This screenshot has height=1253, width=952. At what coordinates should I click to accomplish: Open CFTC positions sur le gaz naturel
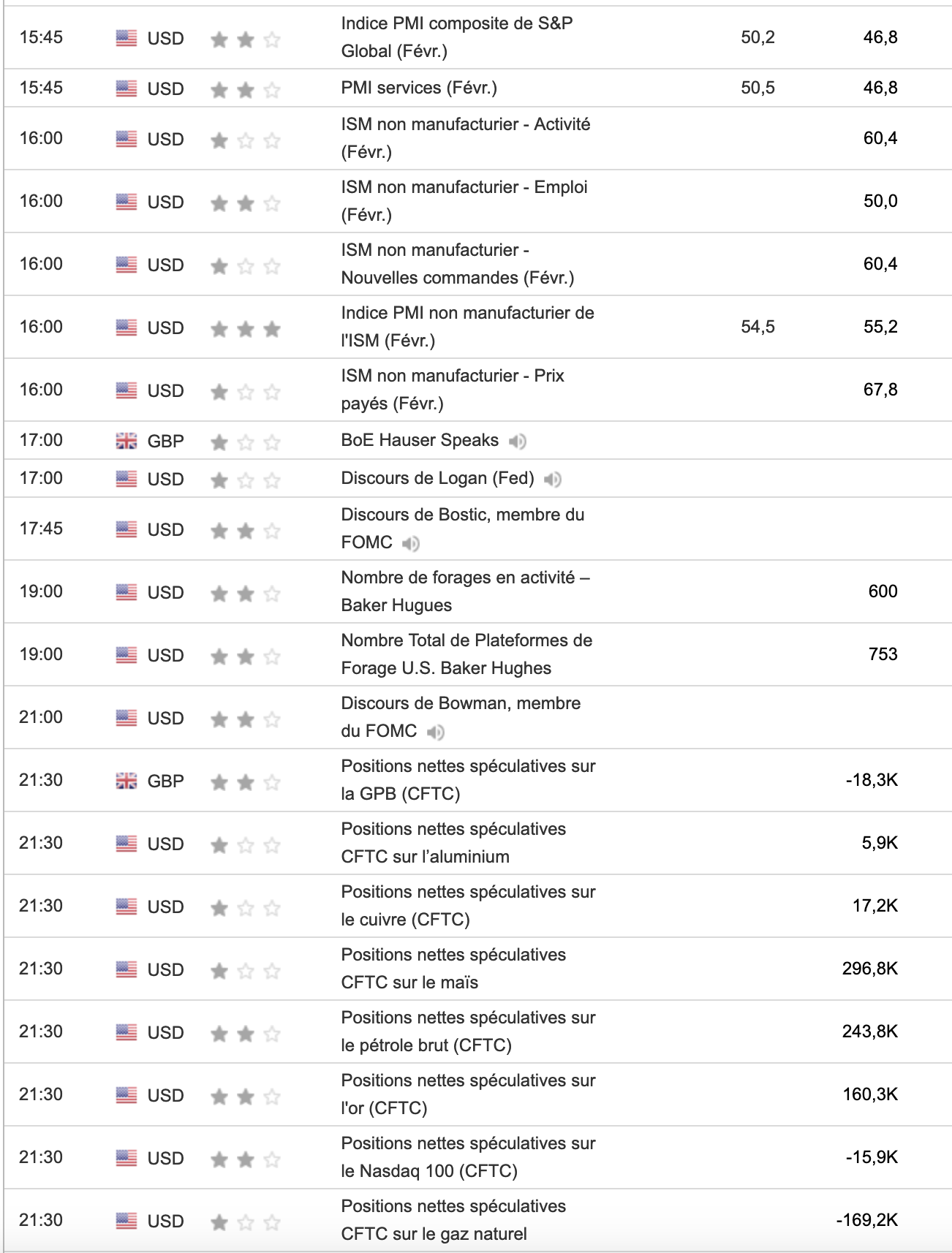pyautogui.click(x=453, y=1219)
